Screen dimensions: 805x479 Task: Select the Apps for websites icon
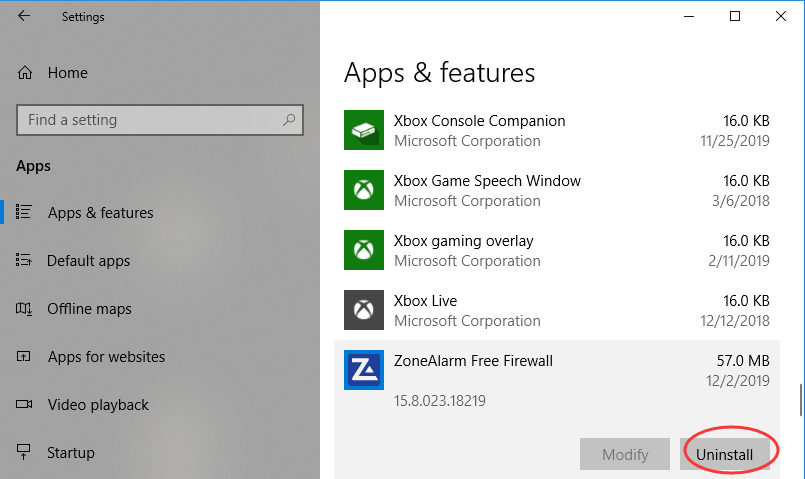pyautogui.click(x=24, y=356)
